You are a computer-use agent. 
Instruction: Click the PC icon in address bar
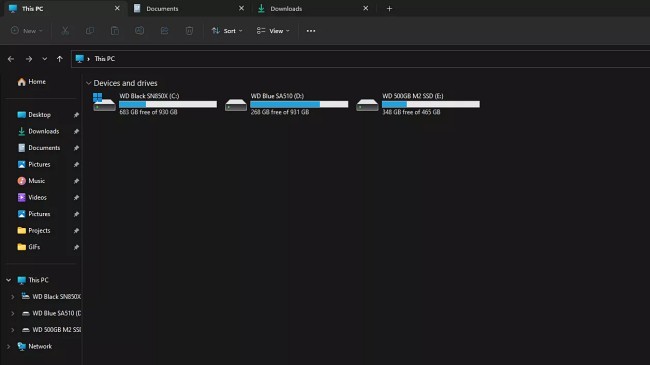tap(80, 59)
